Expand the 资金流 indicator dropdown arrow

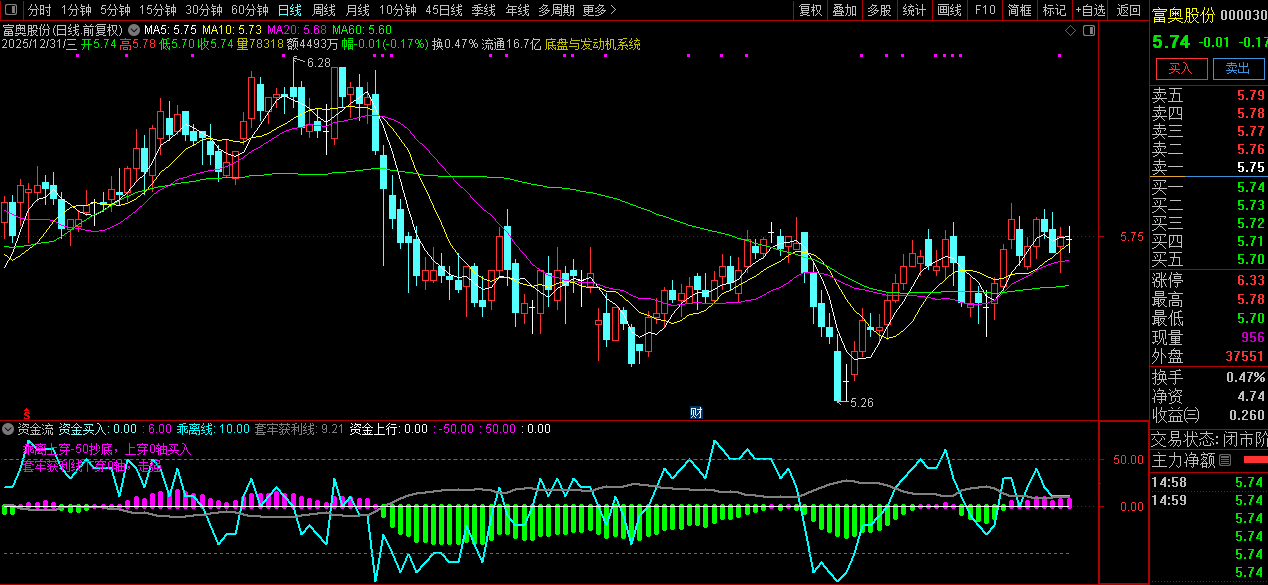[8, 429]
